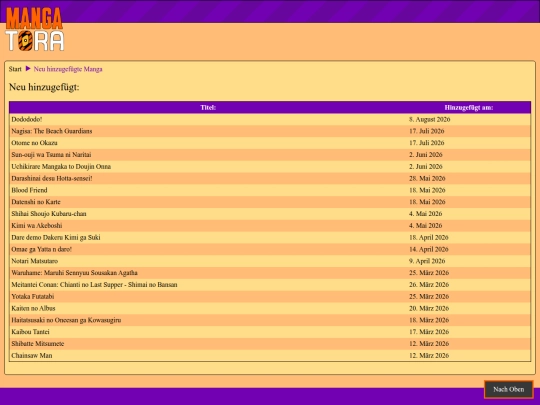Viewport: 540px width, 405px height.
Task: Click the date 14. April 2026
Action: (x=429, y=249)
